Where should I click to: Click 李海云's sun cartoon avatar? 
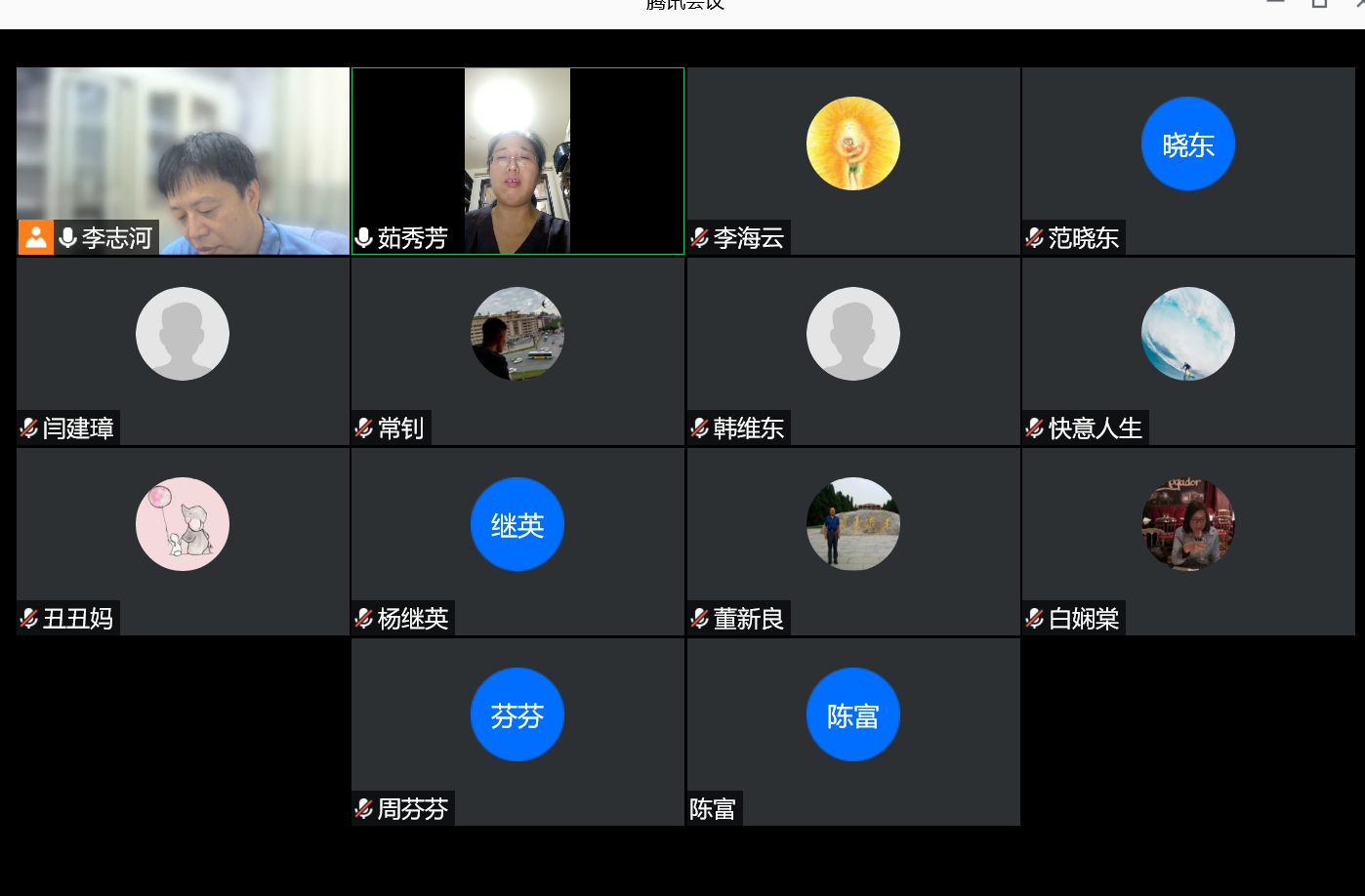pos(852,143)
